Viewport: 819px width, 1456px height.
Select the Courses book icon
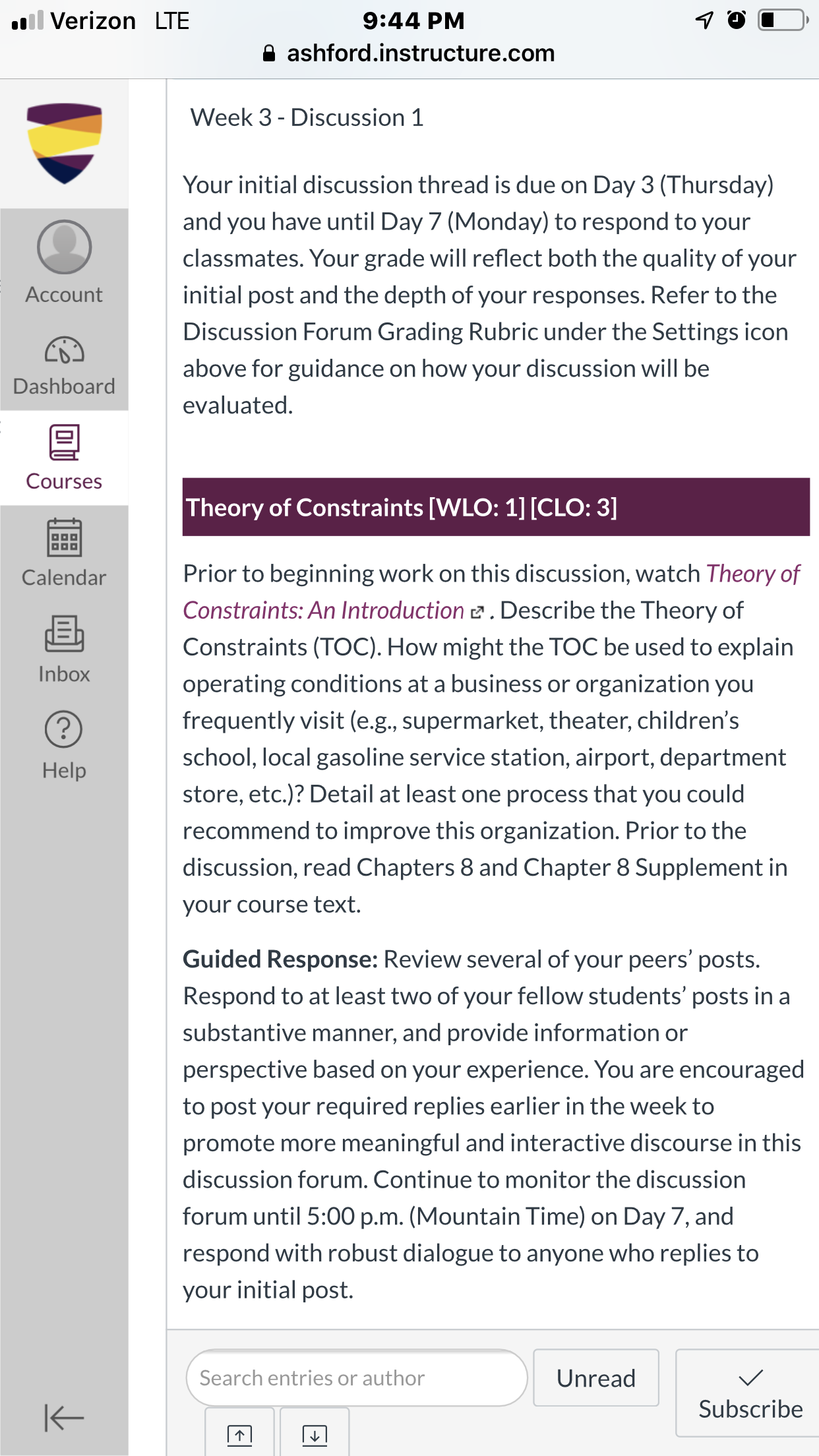(64, 442)
